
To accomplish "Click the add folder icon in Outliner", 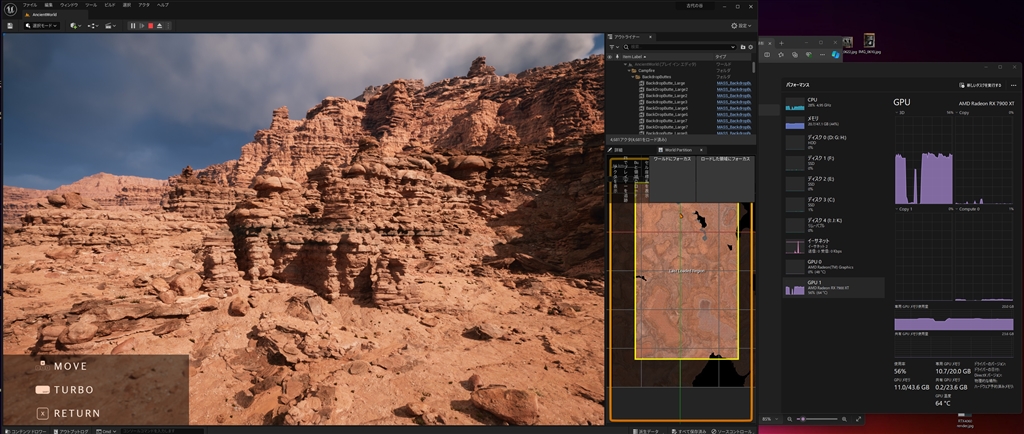I will click(741, 47).
